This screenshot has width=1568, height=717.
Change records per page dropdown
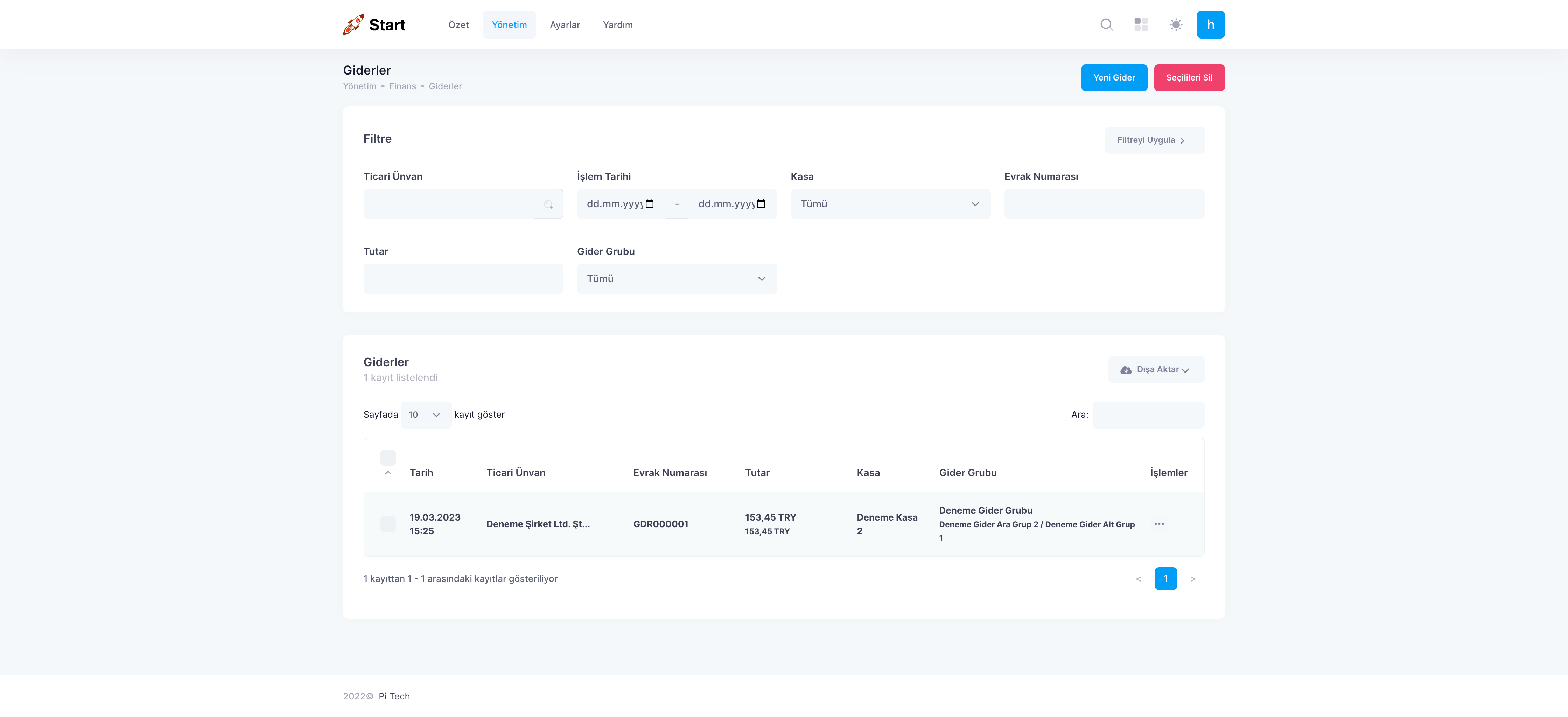[x=425, y=415]
